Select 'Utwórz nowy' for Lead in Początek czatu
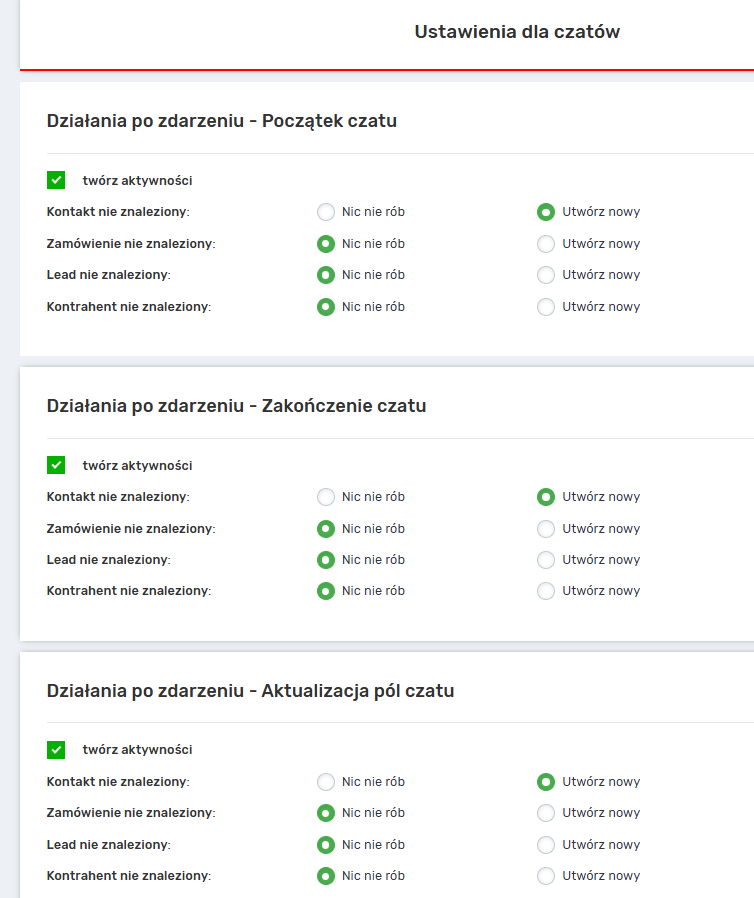This screenshot has height=898, width=754. tap(546, 275)
